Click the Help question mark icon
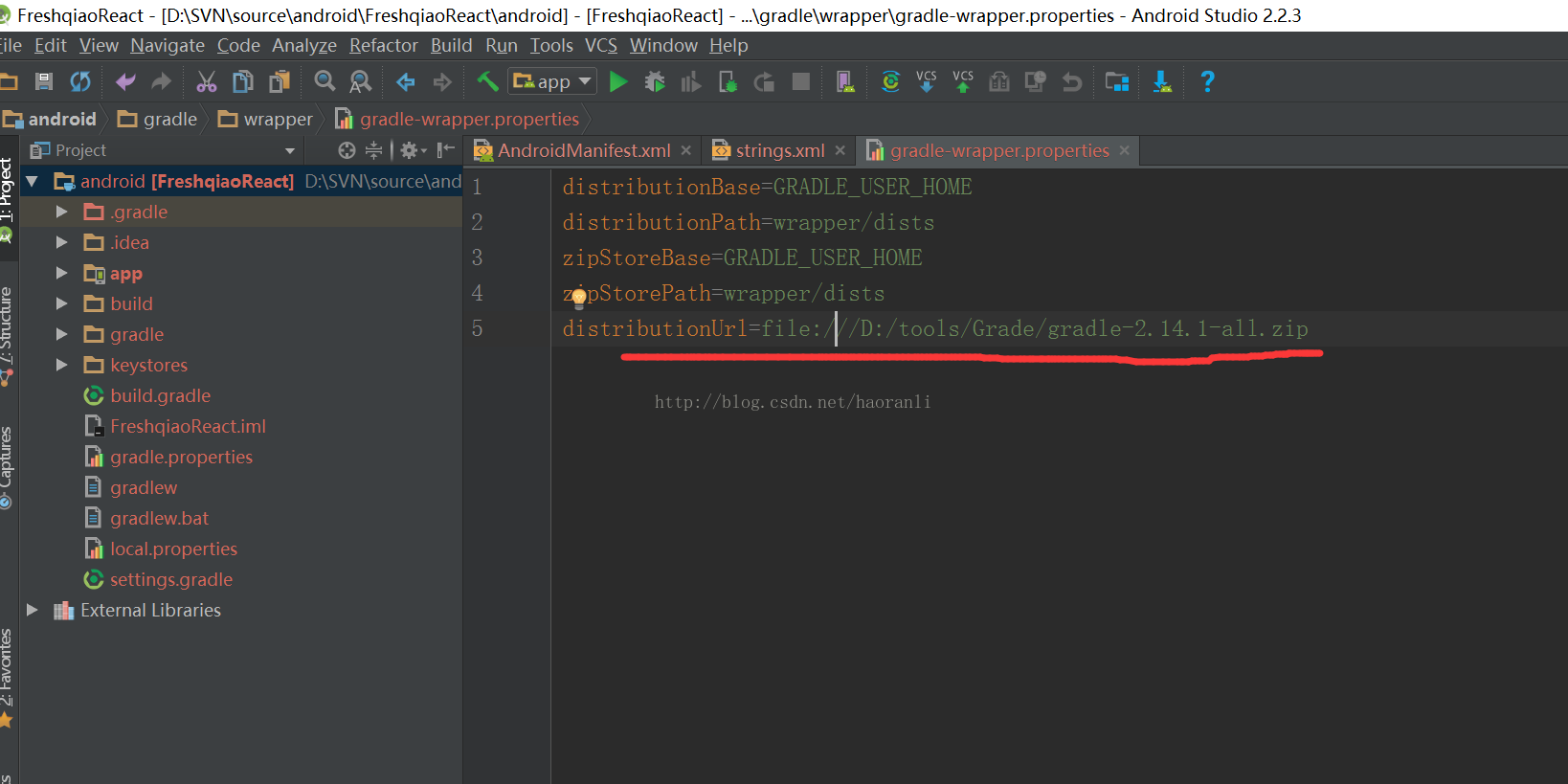This screenshot has width=1568, height=784. coord(1207,82)
